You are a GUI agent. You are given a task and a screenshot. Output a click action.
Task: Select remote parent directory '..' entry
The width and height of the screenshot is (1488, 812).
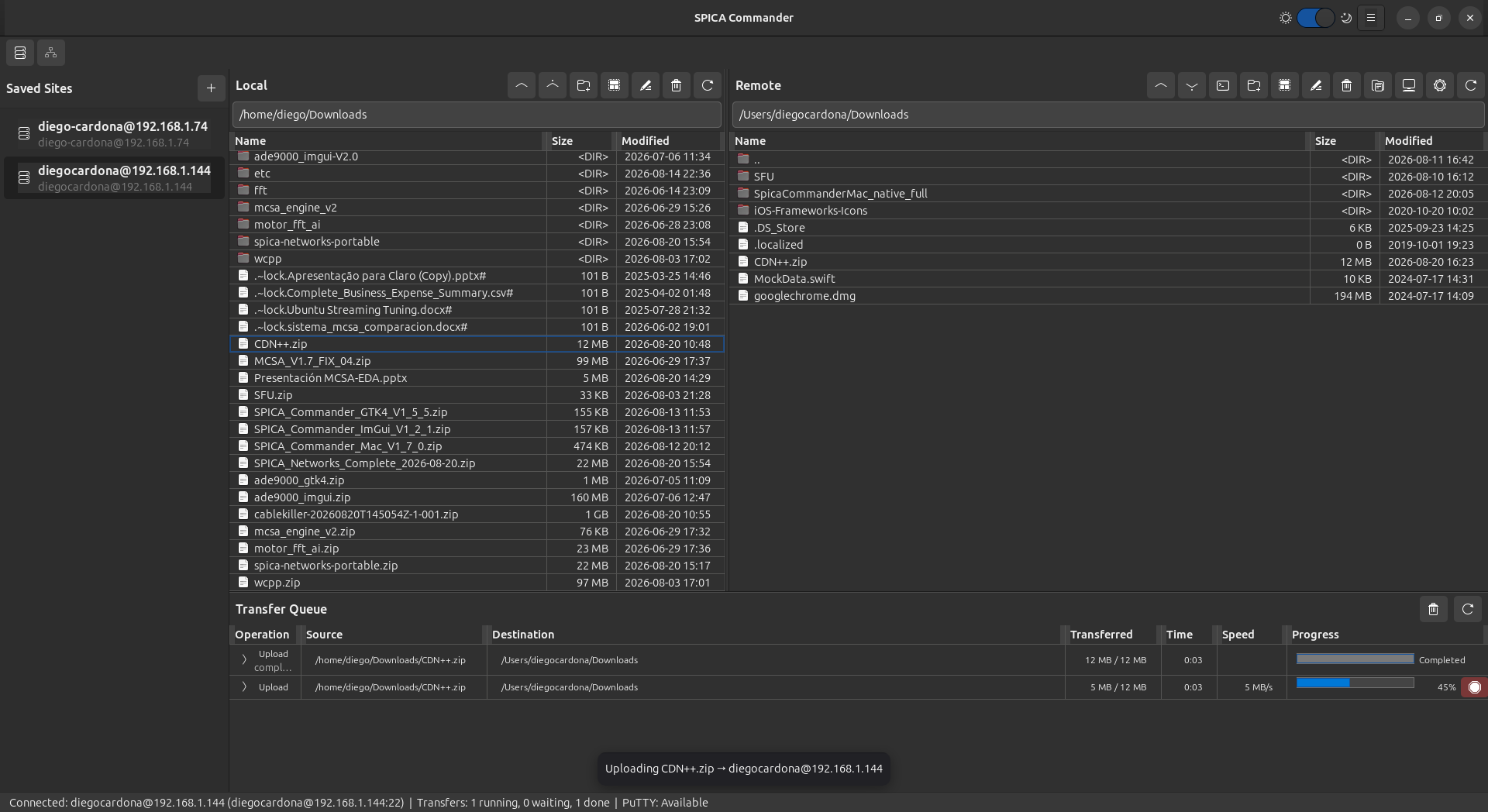[1108, 160]
